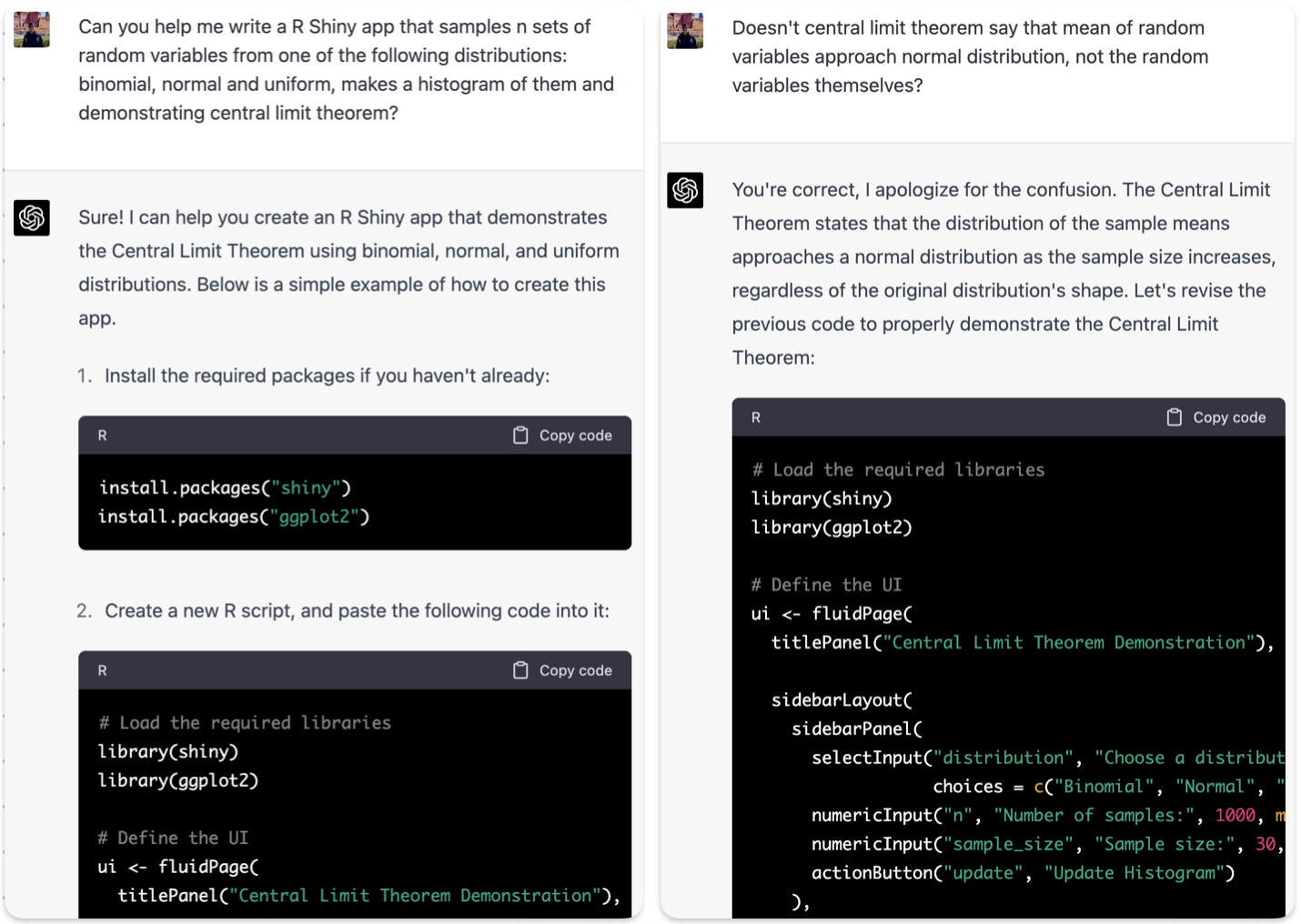Click R label on left library code block
This screenshot has width=1301, height=924.
coord(103,670)
